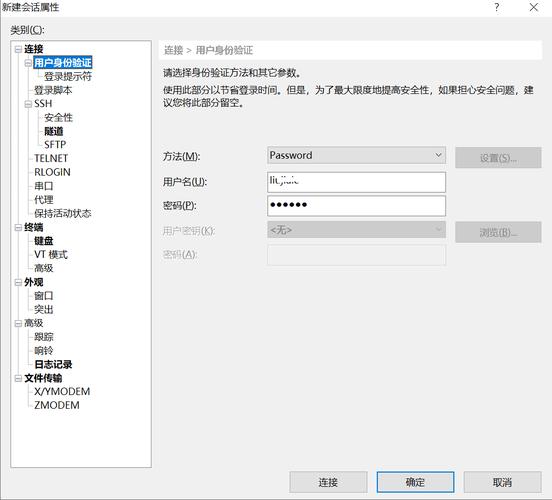Open 保持活动状态 settings page

click(x=63, y=213)
